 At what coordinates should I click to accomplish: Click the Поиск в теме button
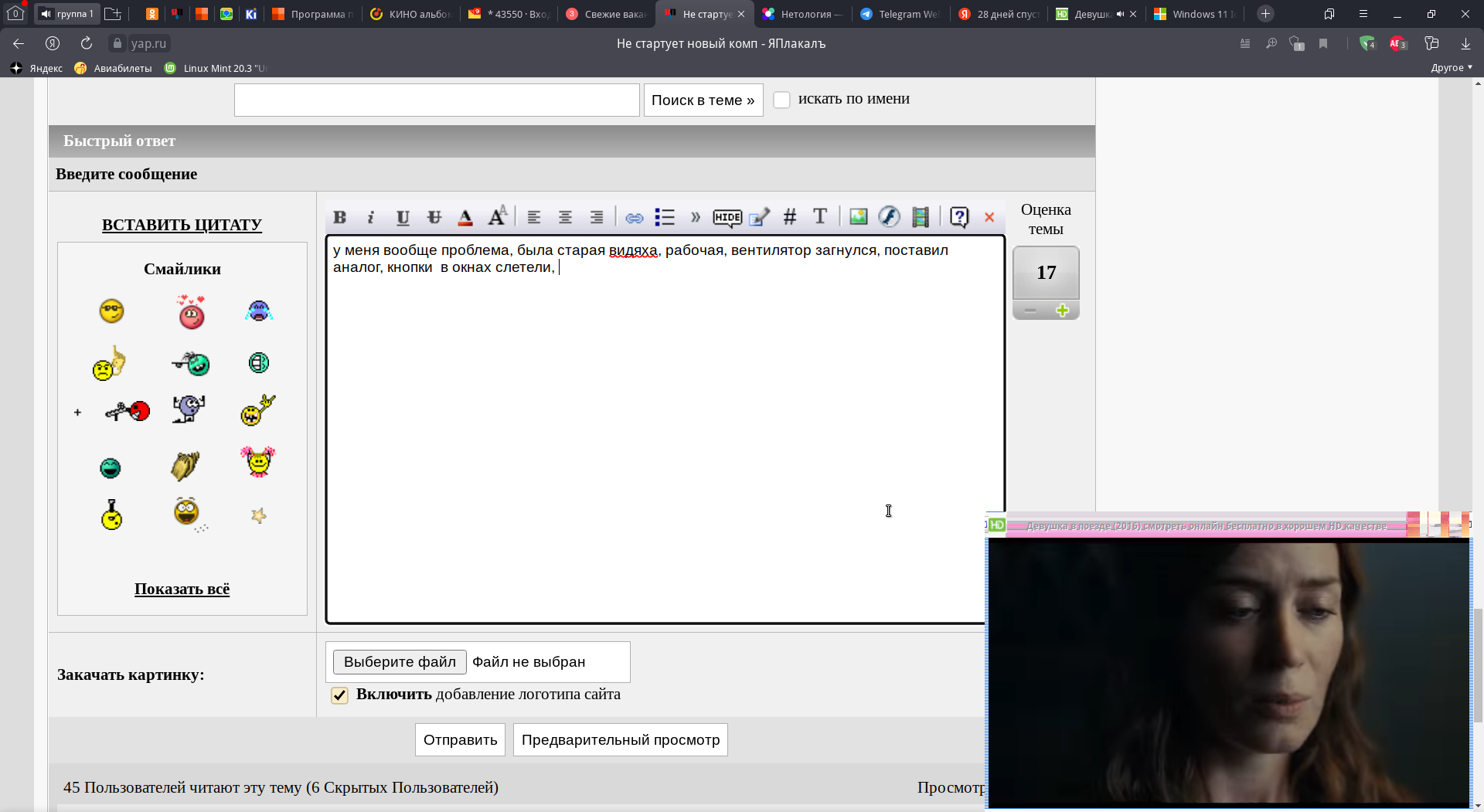click(x=703, y=100)
